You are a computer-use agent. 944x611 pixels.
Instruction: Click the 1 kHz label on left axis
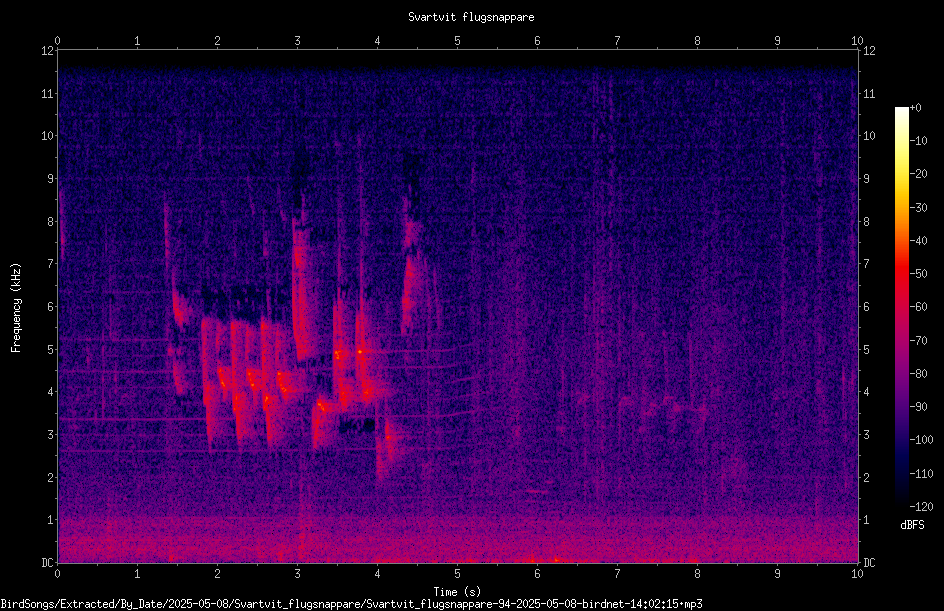[x=51, y=520]
